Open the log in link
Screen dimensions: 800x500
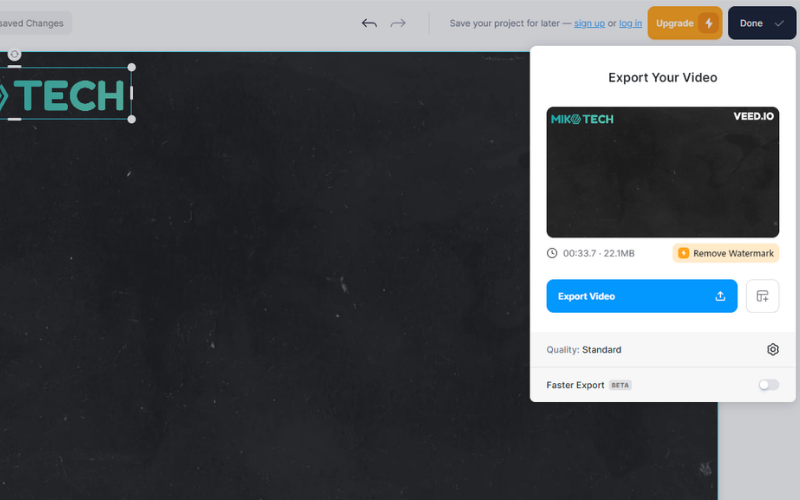point(630,23)
